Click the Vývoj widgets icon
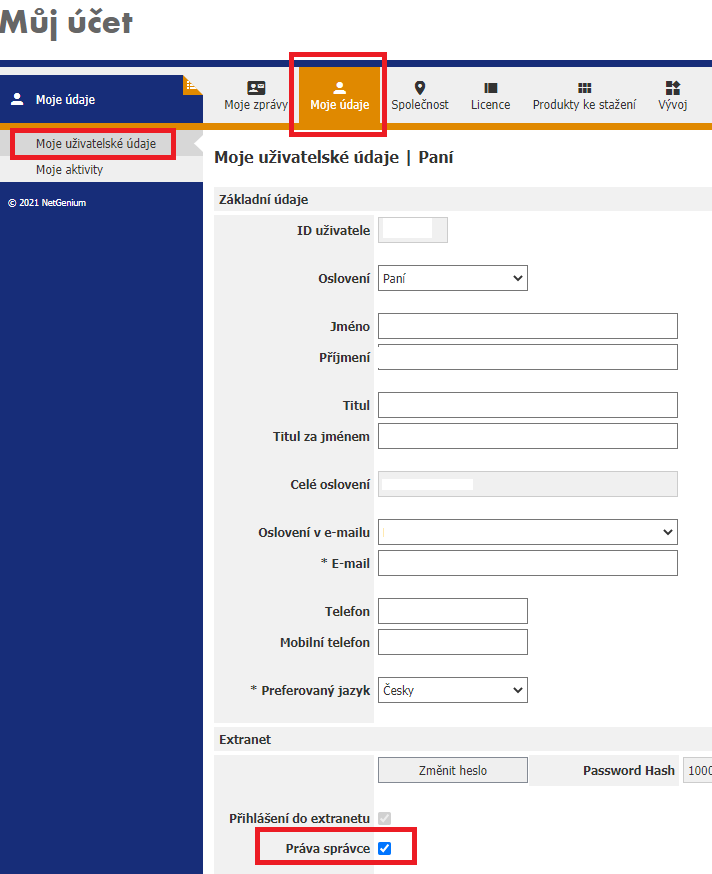 pos(673,88)
